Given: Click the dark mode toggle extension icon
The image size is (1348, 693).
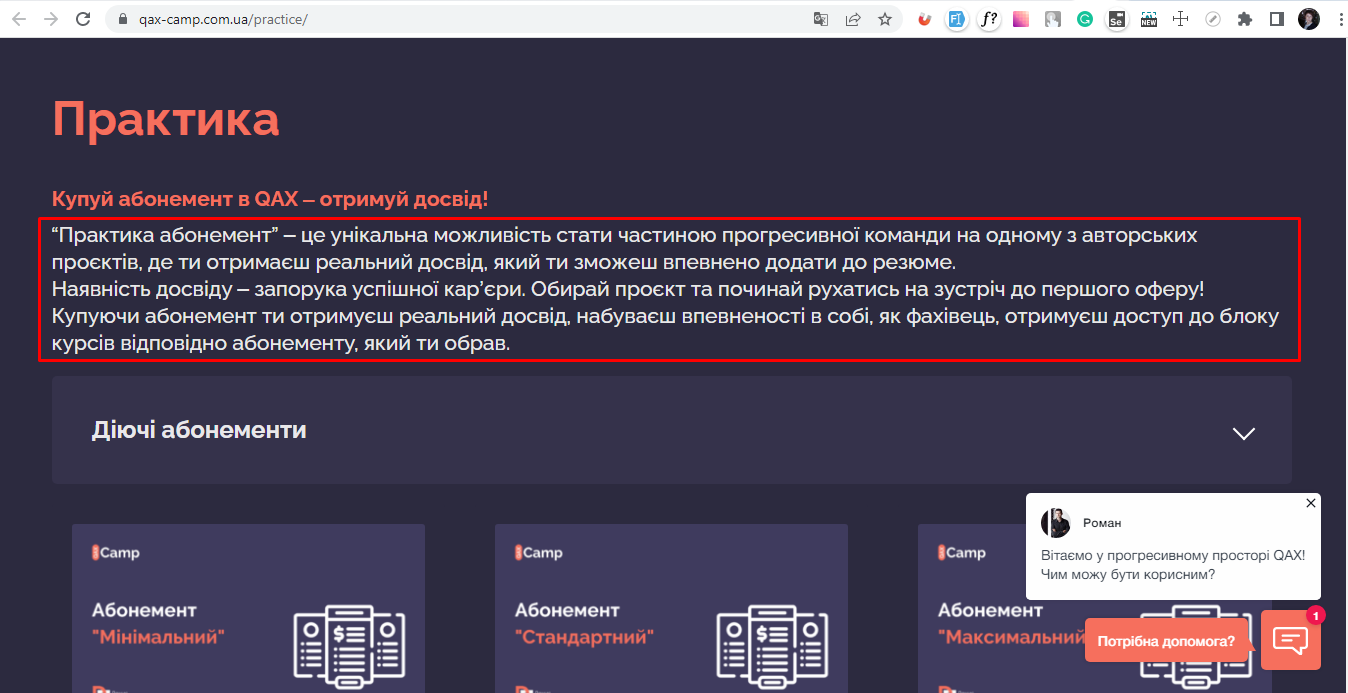Looking at the screenshot, I should (x=1277, y=18).
